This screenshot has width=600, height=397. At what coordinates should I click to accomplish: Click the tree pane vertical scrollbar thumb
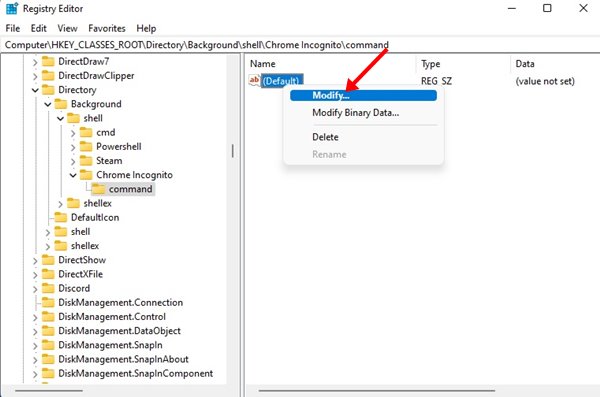pyautogui.click(x=233, y=151)
